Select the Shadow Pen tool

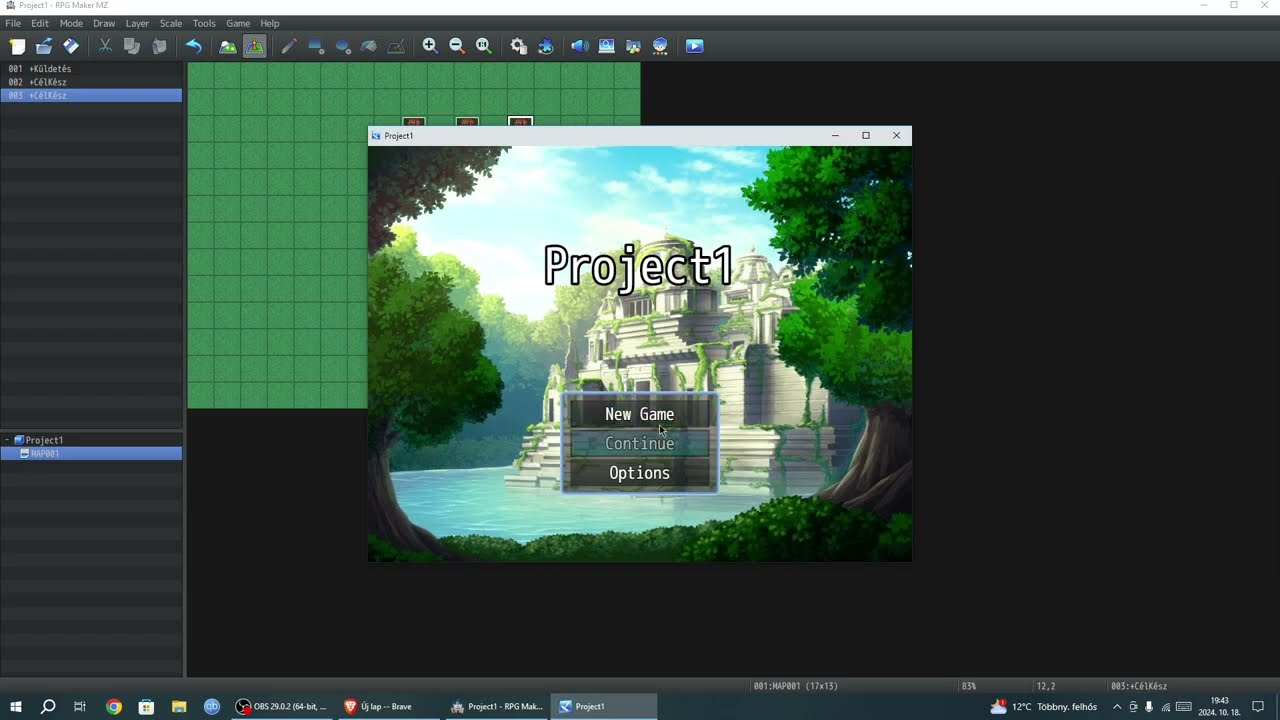pos(396,46)
